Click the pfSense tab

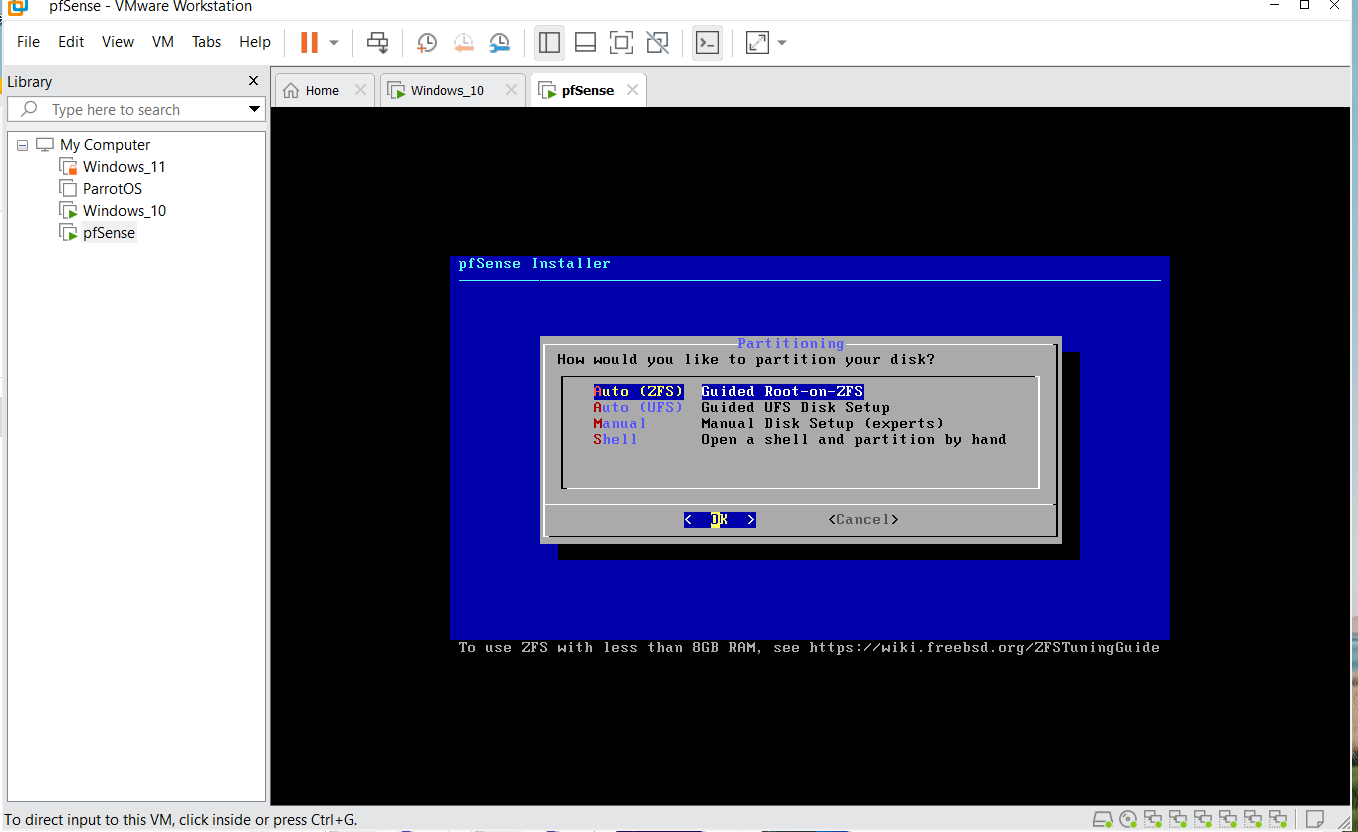(588, 90)
